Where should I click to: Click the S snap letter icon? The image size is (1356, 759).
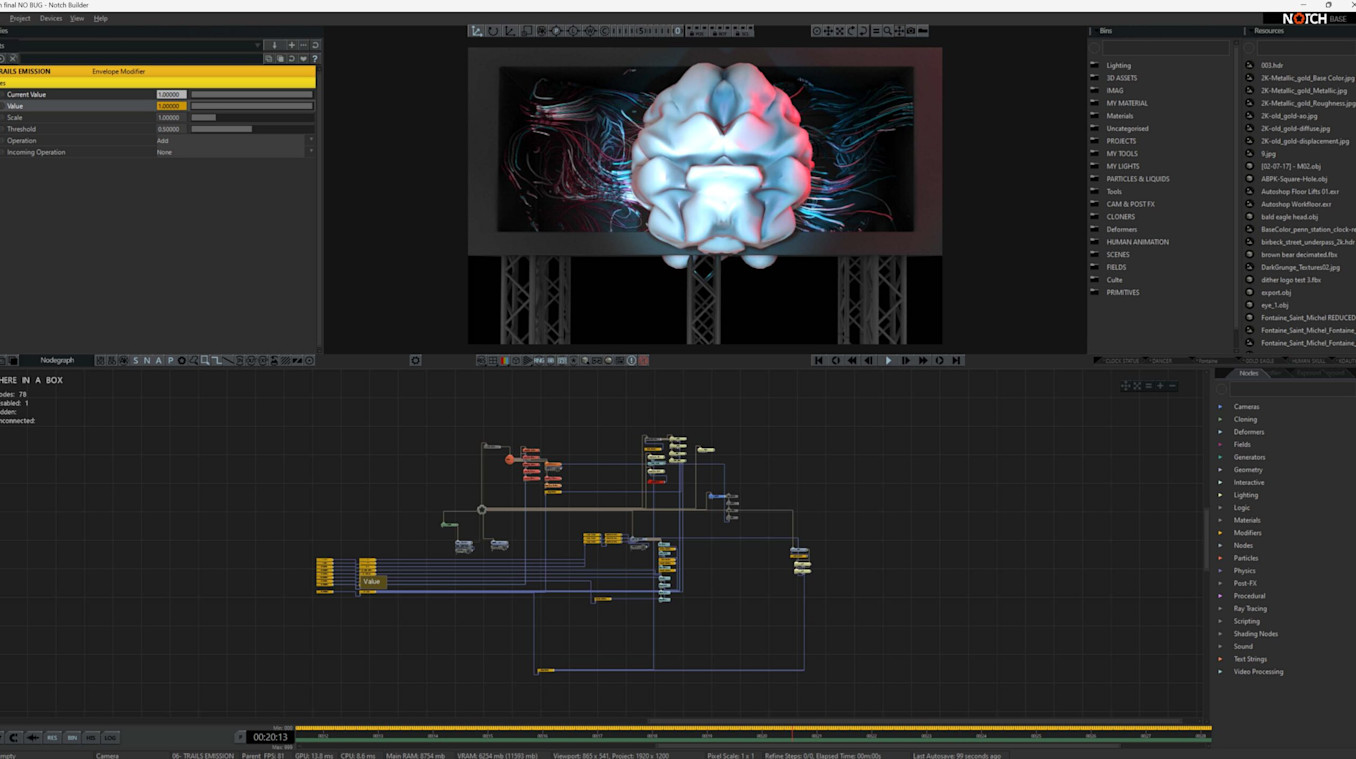point(136,360)
